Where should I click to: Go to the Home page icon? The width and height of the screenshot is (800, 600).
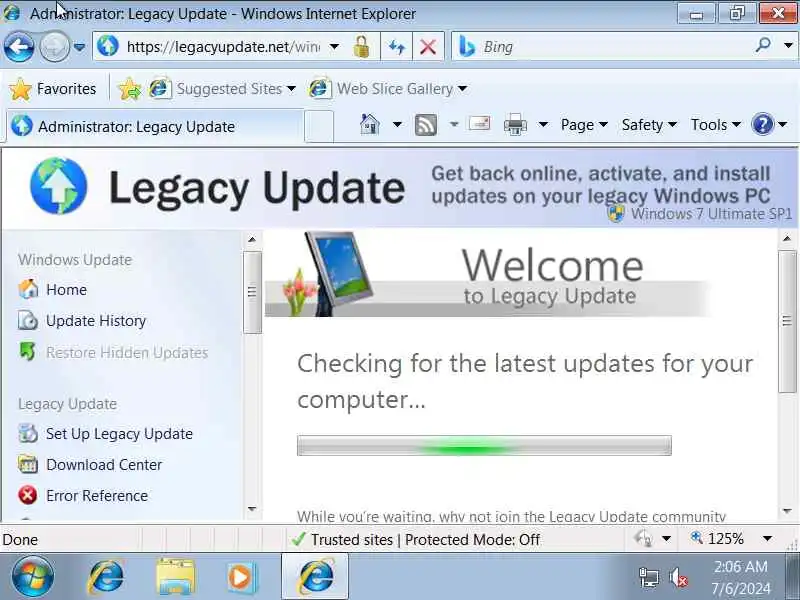(370, 124)
